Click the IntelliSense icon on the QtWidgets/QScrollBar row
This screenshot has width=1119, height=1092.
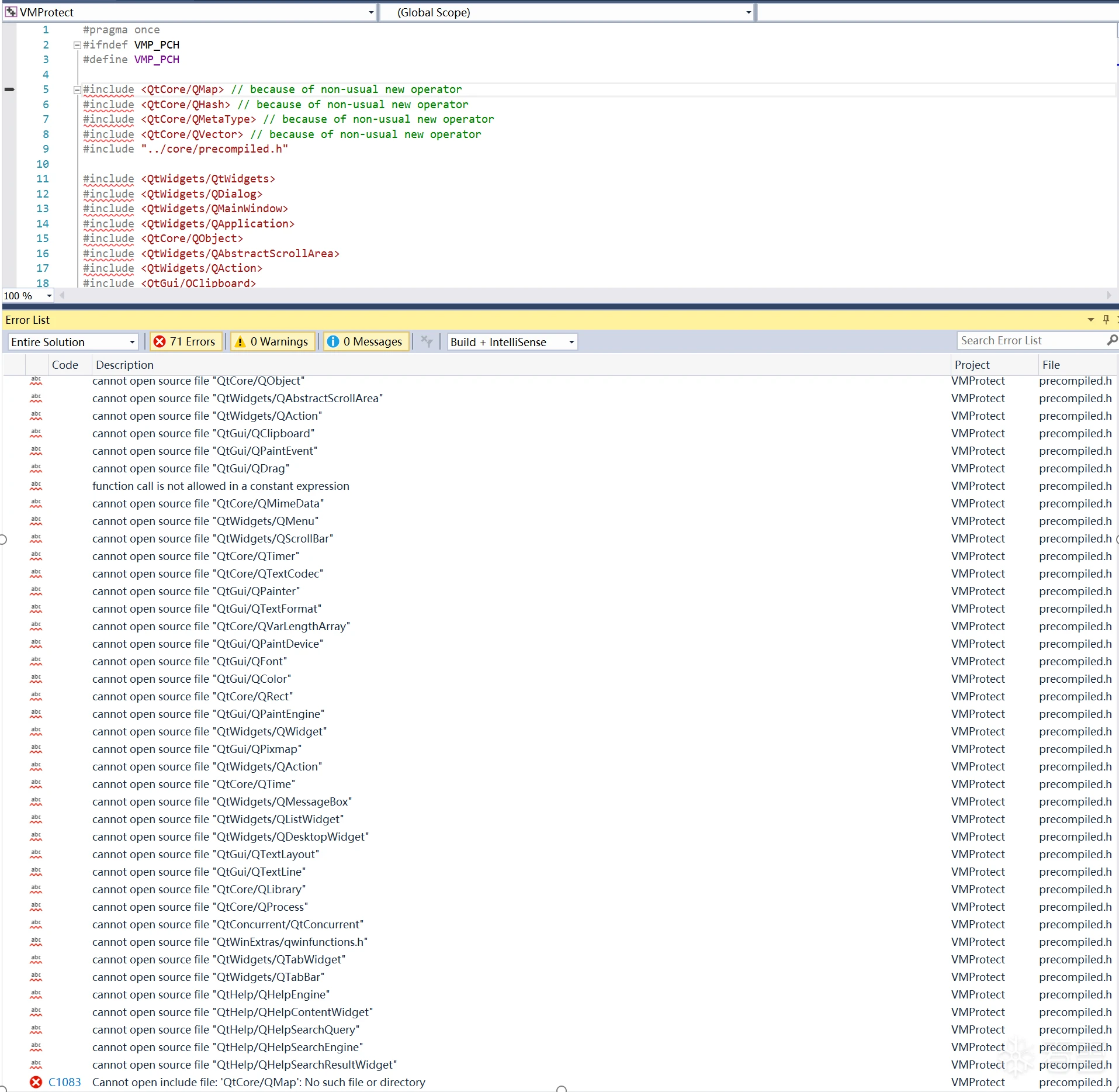(36, 538)
